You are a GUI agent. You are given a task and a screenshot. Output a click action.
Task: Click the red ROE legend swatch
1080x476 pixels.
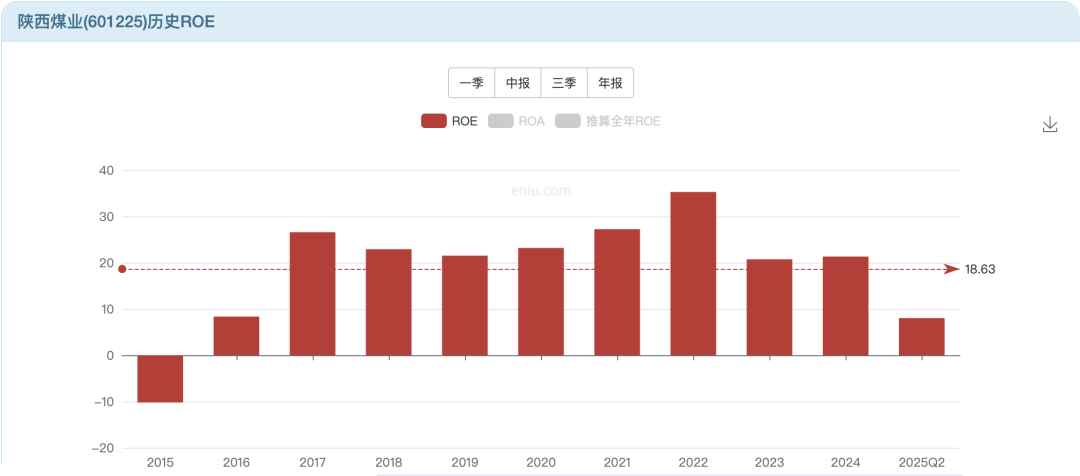point(433,121)
